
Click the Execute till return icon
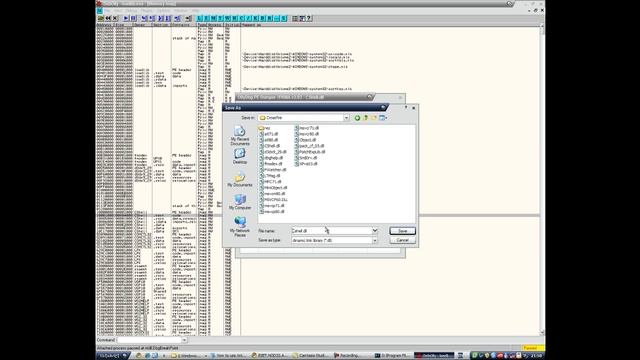click(x=177, y=18)
